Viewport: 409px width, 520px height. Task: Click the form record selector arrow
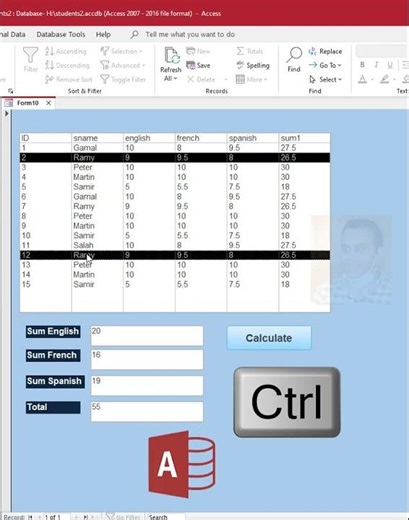coord(7,114)
